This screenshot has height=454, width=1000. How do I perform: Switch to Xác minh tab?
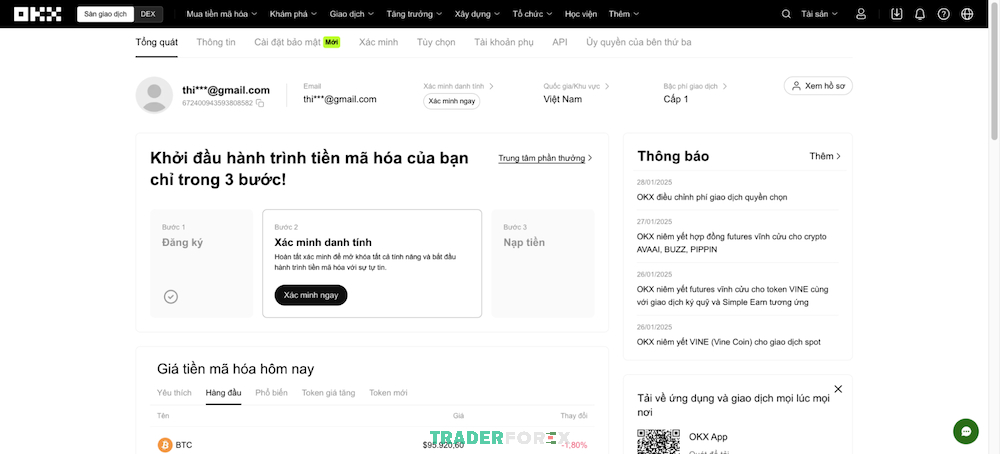[378, 42]
